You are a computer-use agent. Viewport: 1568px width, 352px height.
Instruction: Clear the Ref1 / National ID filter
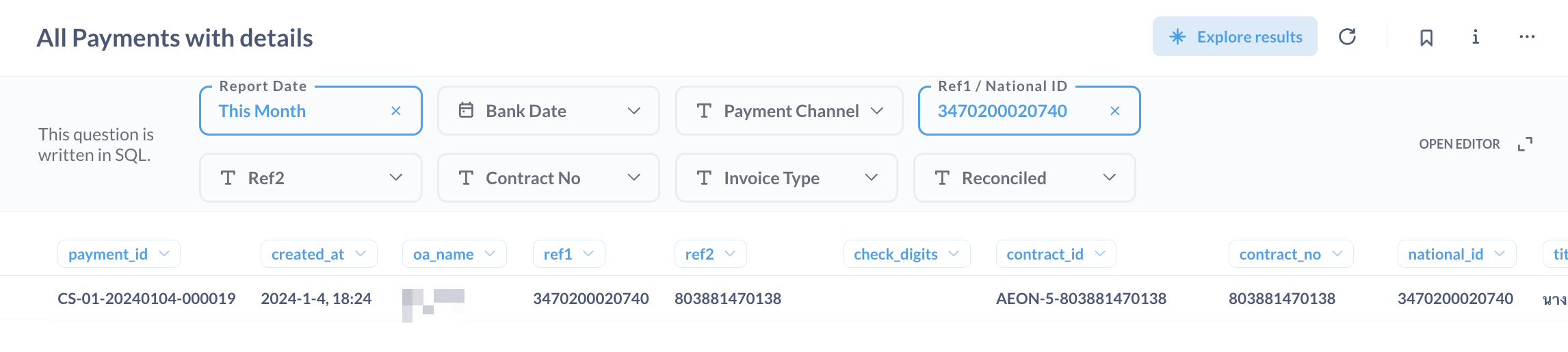(x=1114, y=111)
